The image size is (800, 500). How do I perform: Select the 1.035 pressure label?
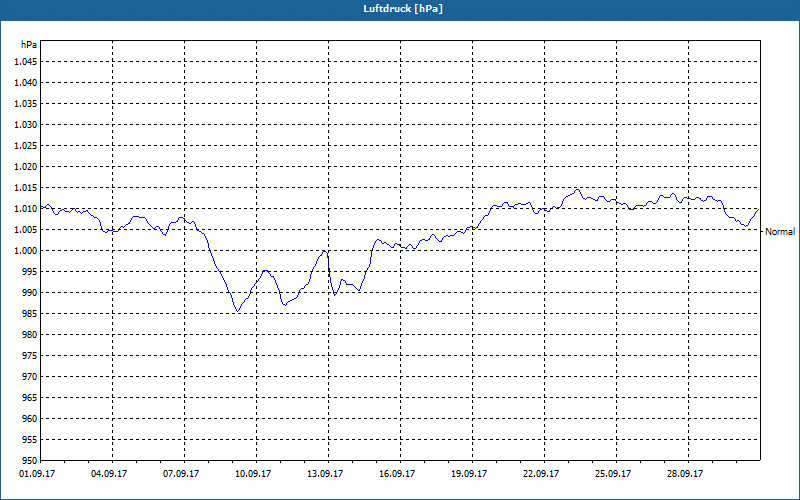coord(26,104)
